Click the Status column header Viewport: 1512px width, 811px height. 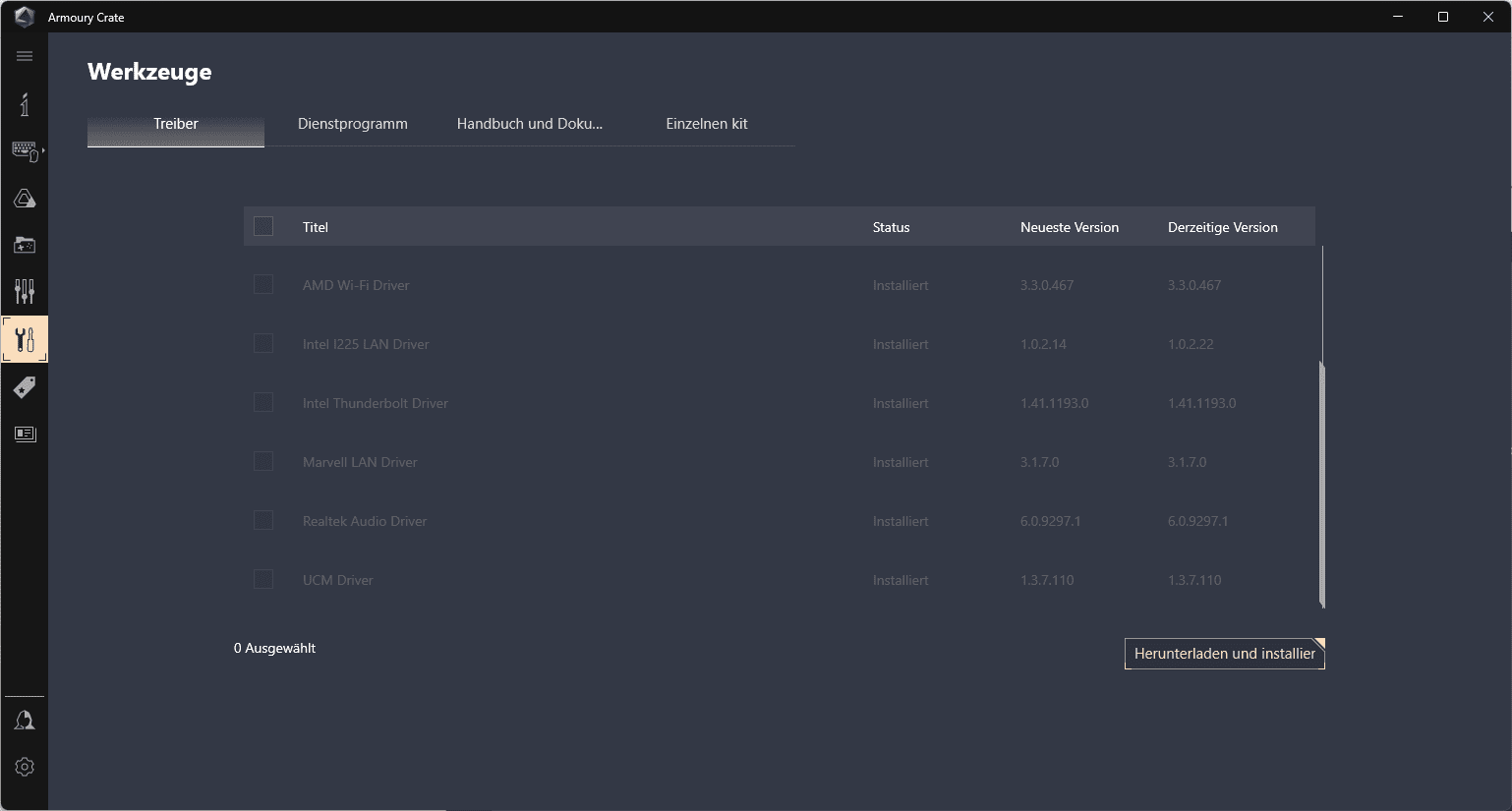point(892,227)
